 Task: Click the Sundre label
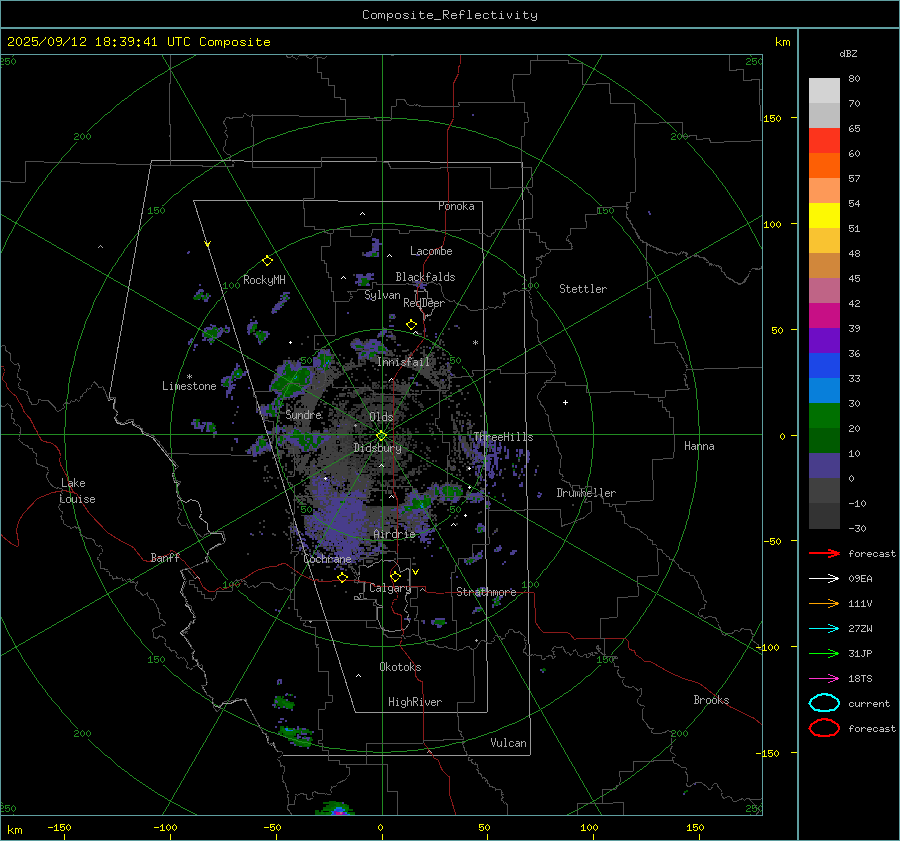(x=304, y=414)
